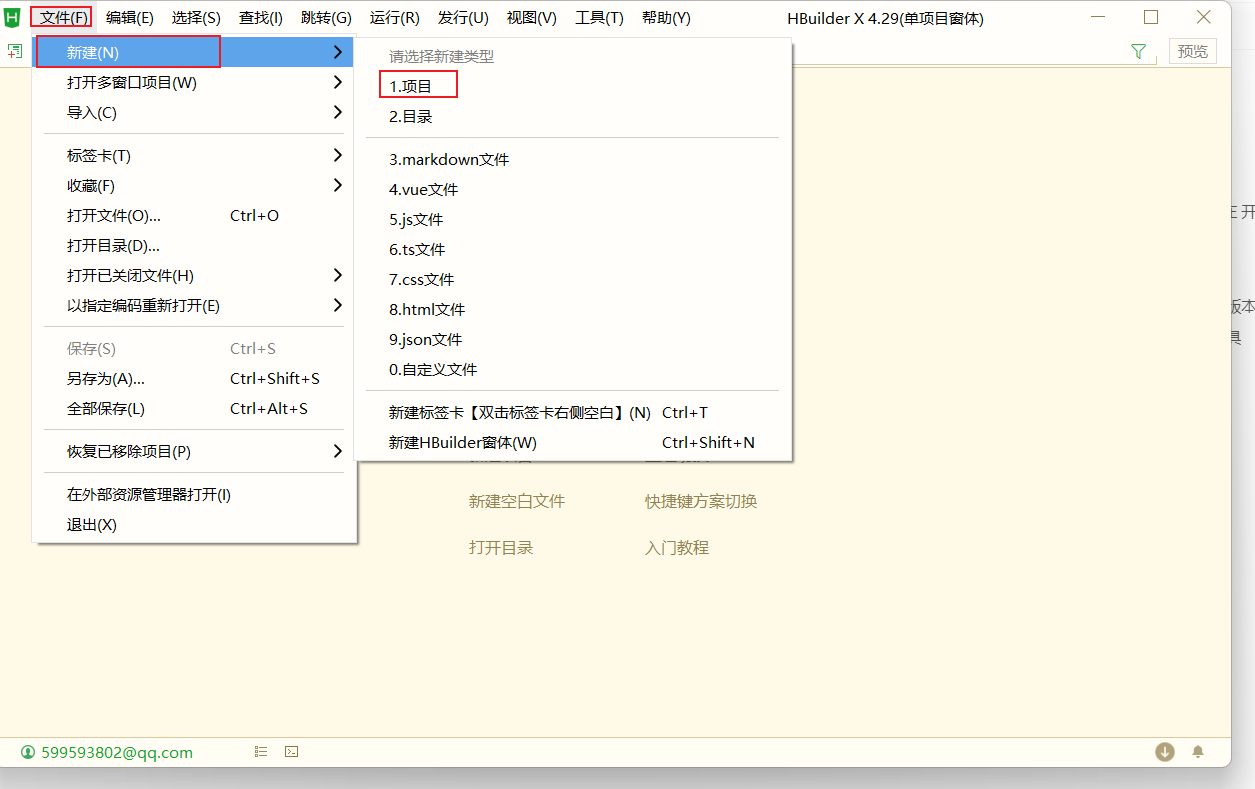This screenshot has width=1255, height=789.
Task: Select 新建标签卡 (Ctrl+T) entry
Action: pos(573,412)
